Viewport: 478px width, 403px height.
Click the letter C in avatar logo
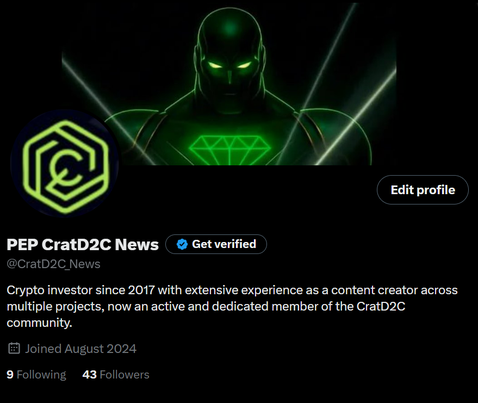tap(66, 166)
